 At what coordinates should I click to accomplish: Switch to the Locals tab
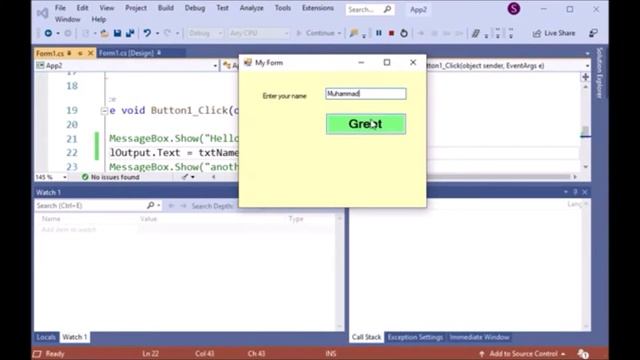tap(46, 337)
